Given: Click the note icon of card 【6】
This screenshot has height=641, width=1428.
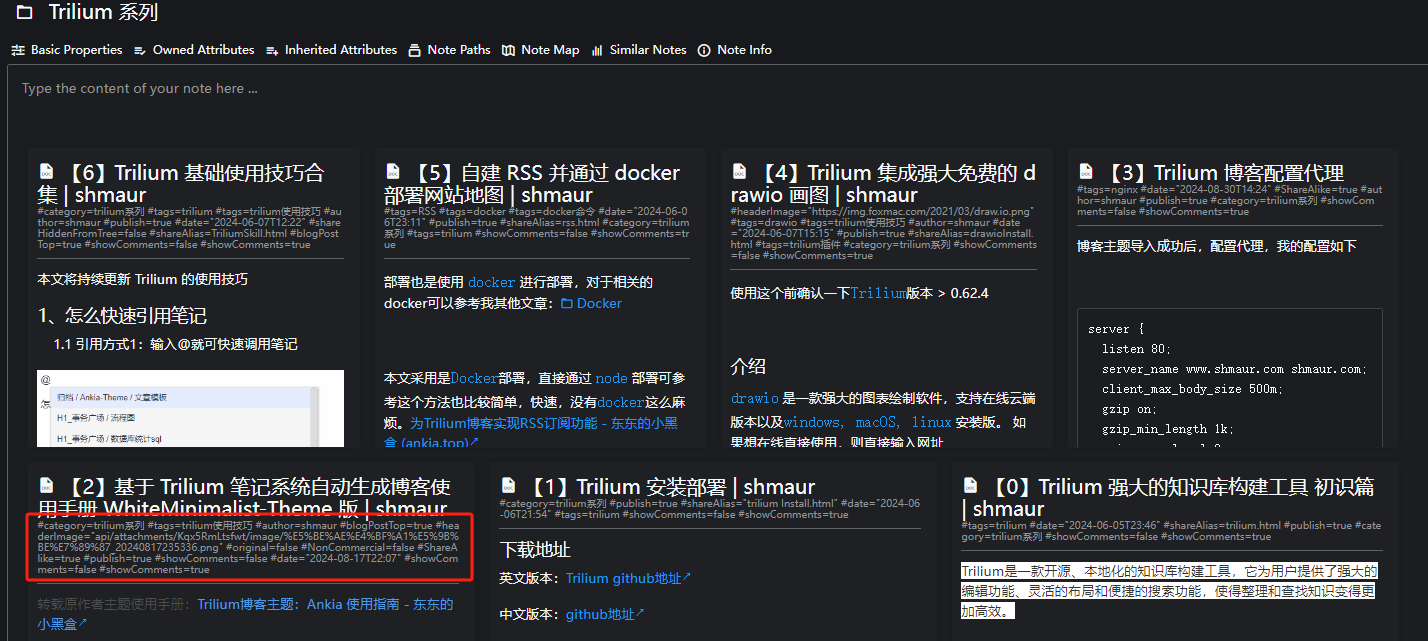Looking at the screenshot, I should pos(46,172).
